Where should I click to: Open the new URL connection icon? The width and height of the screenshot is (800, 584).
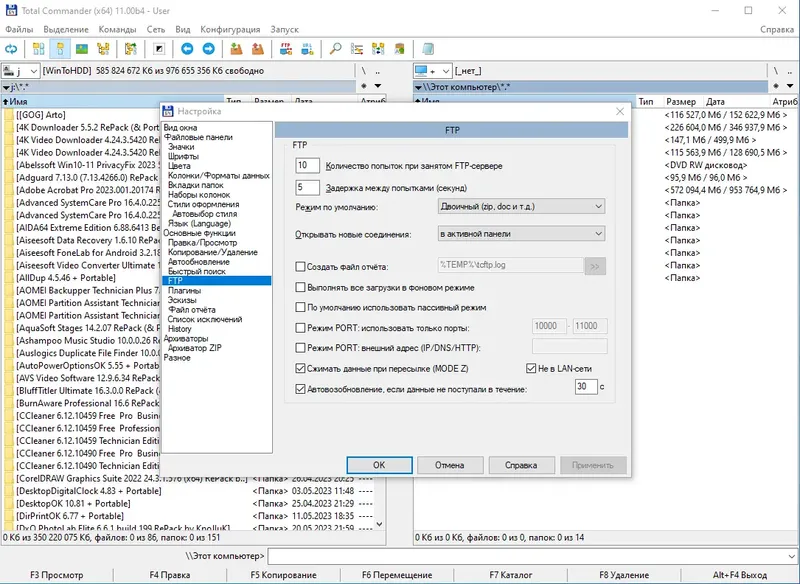(x=308, y=49)
